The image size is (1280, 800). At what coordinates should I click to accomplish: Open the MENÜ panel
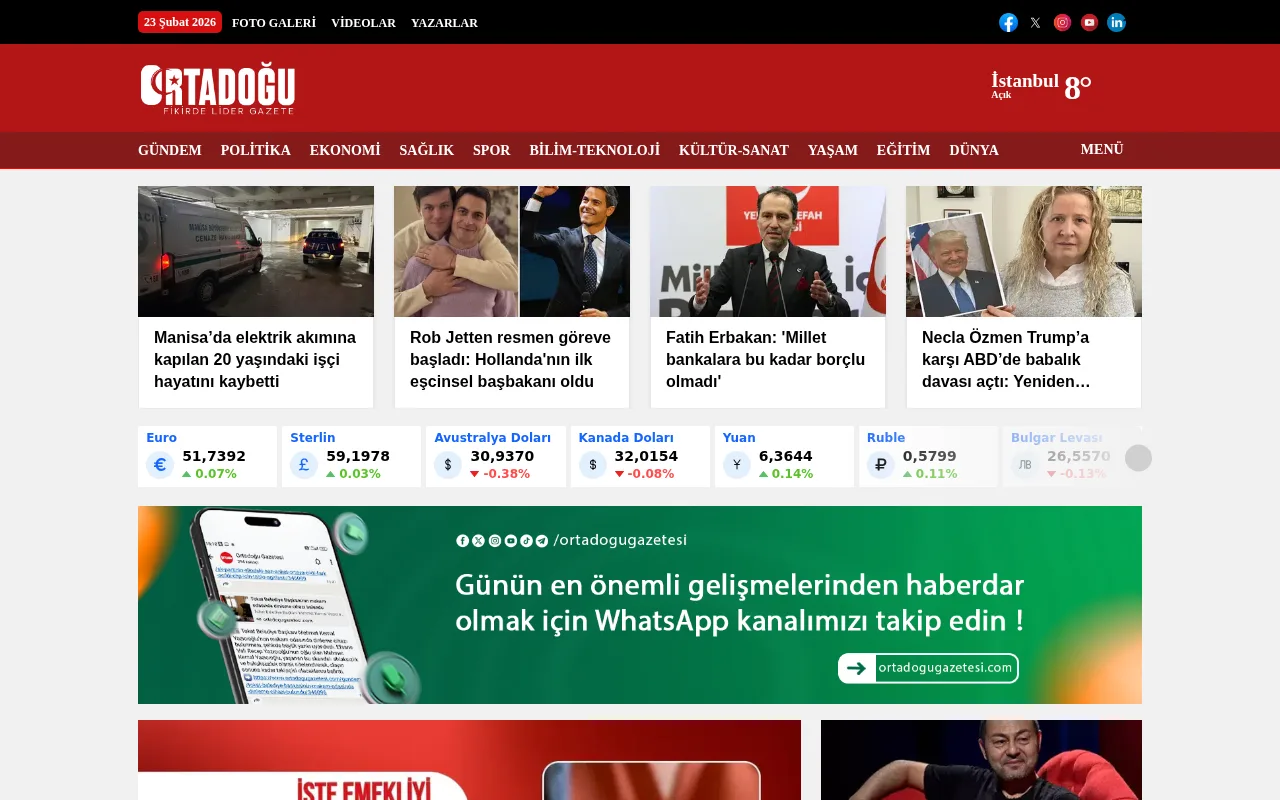(1102, 149)
